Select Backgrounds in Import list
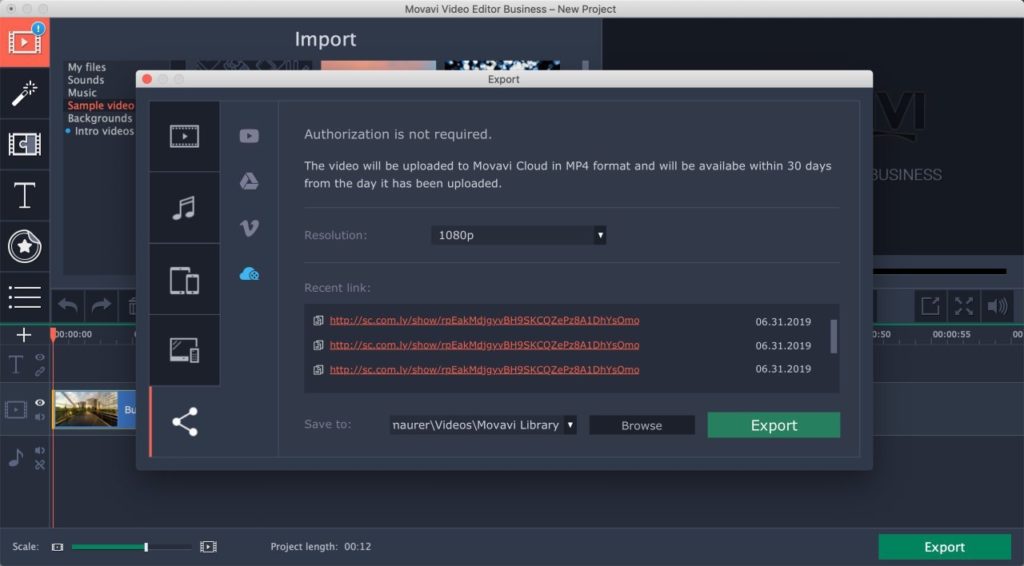Screen dimensions: 1024x566 click(x=100, y=118)
